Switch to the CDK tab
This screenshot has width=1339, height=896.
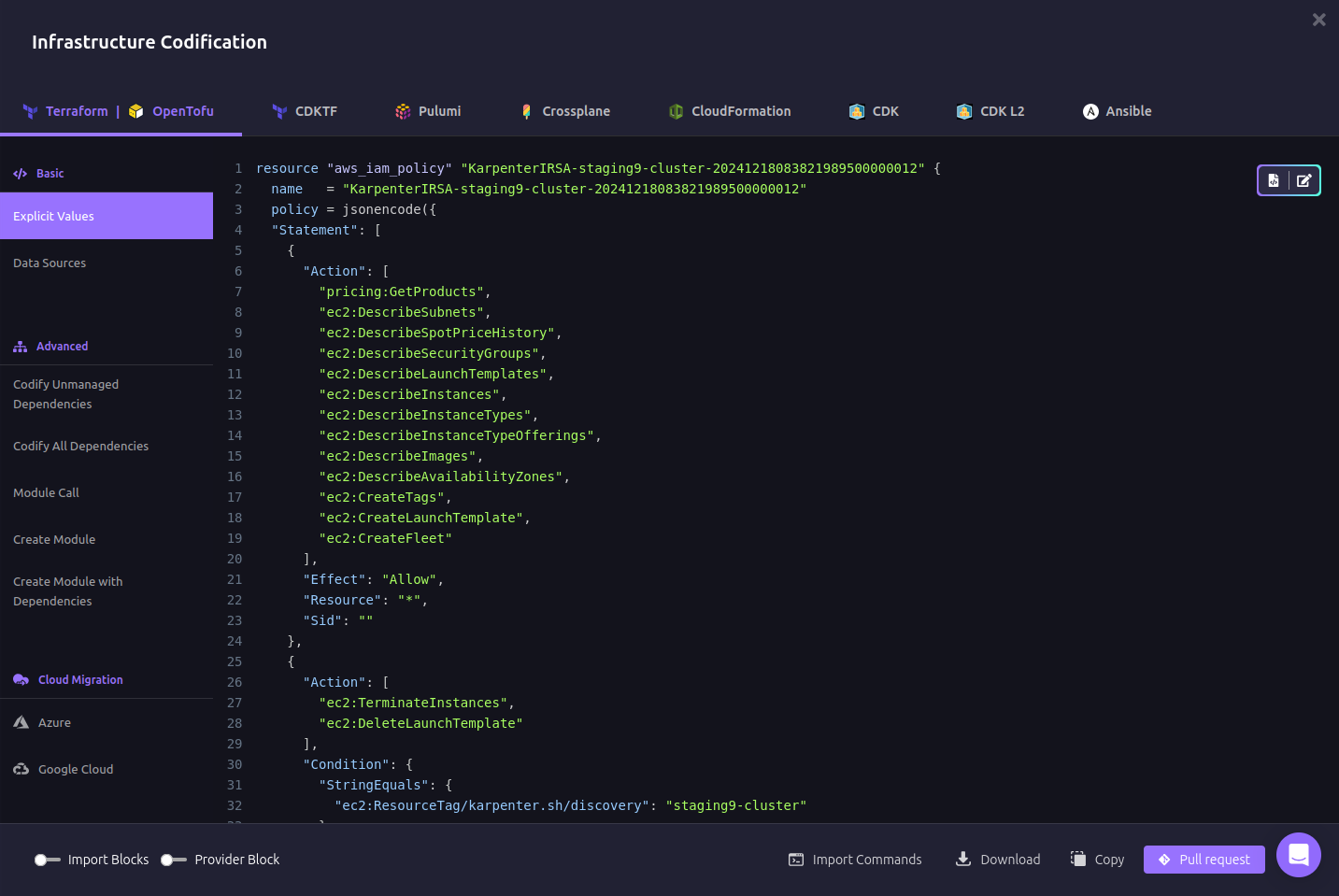pyautogui.click(x=874, y=111)
